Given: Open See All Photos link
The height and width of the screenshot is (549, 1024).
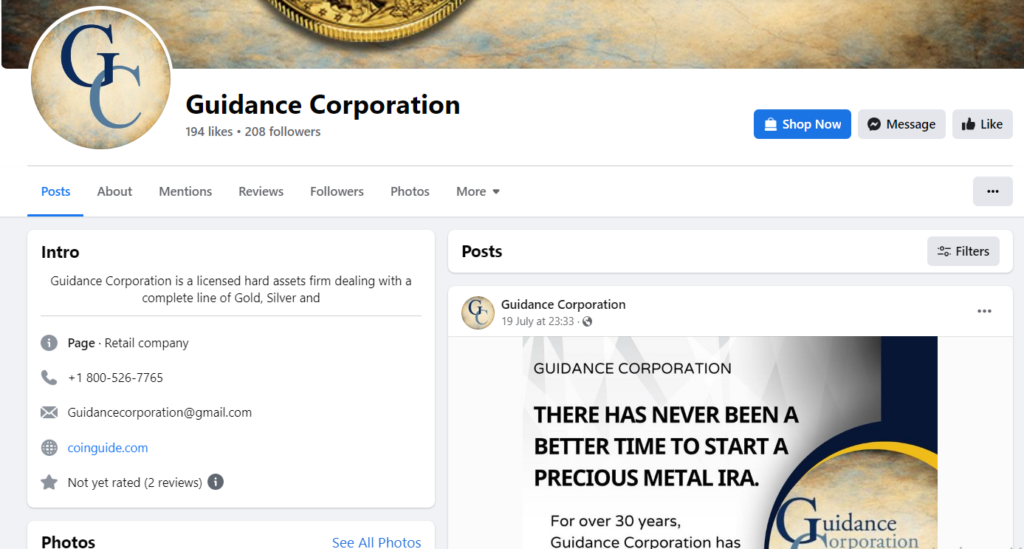Looking at the screenshot, I should coord(376,542).
